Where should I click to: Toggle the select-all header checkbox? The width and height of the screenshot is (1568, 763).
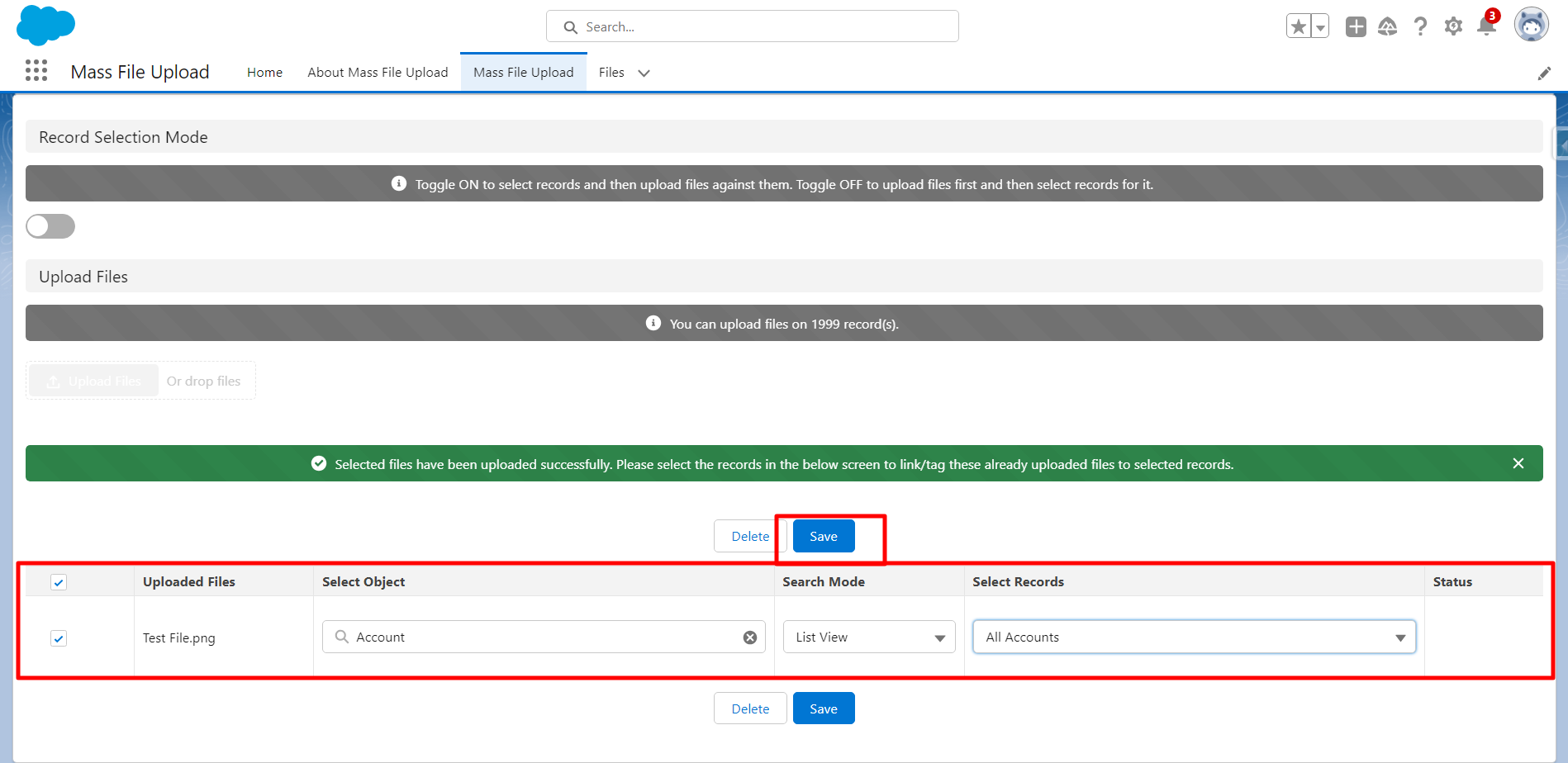click(x=59, y=582)
